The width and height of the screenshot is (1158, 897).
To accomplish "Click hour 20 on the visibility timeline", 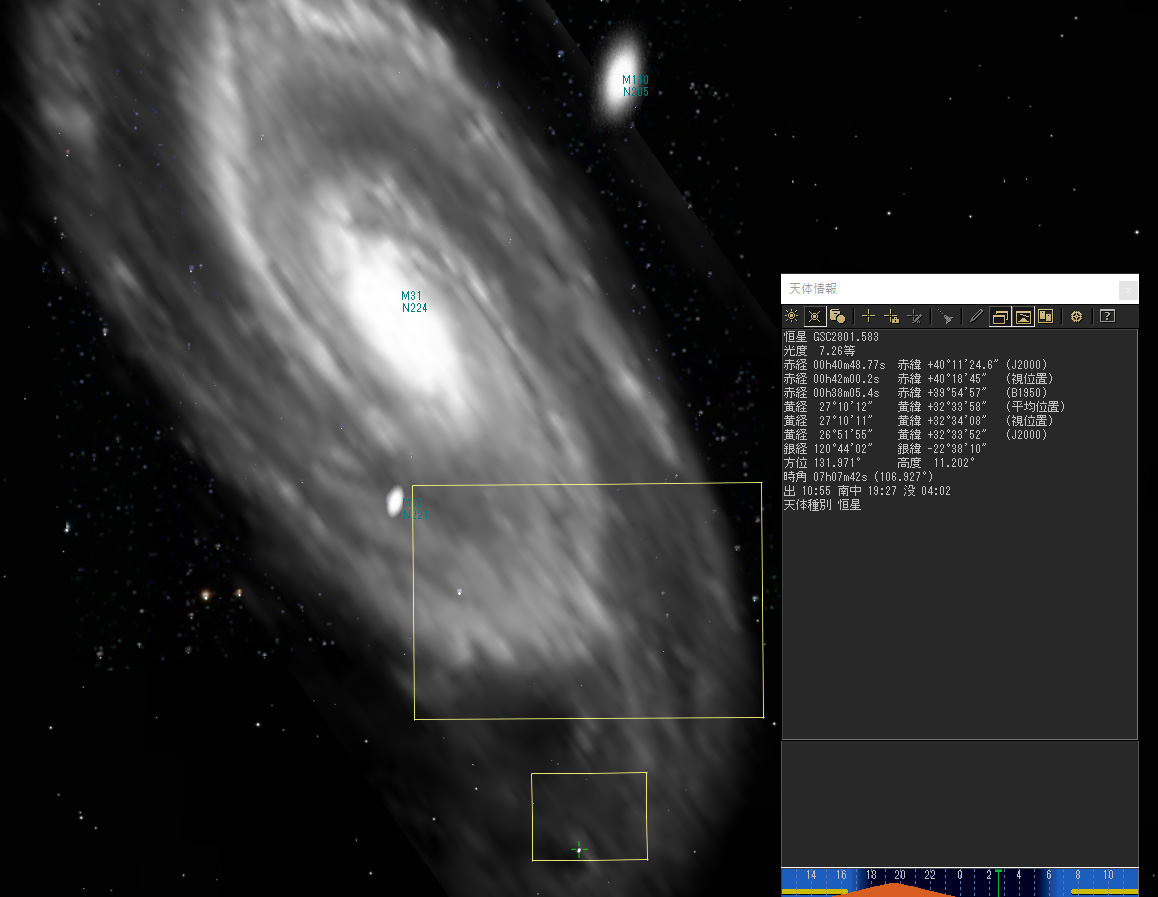I will [x=900, y=875].
